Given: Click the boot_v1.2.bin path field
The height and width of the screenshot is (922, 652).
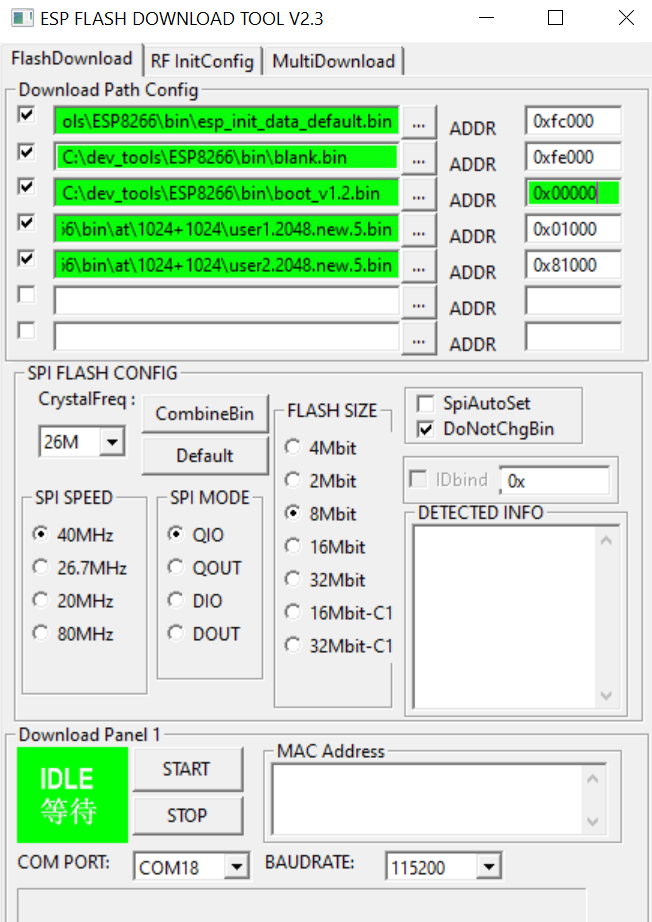Looking at the screenshot, I should coord(226,193).
